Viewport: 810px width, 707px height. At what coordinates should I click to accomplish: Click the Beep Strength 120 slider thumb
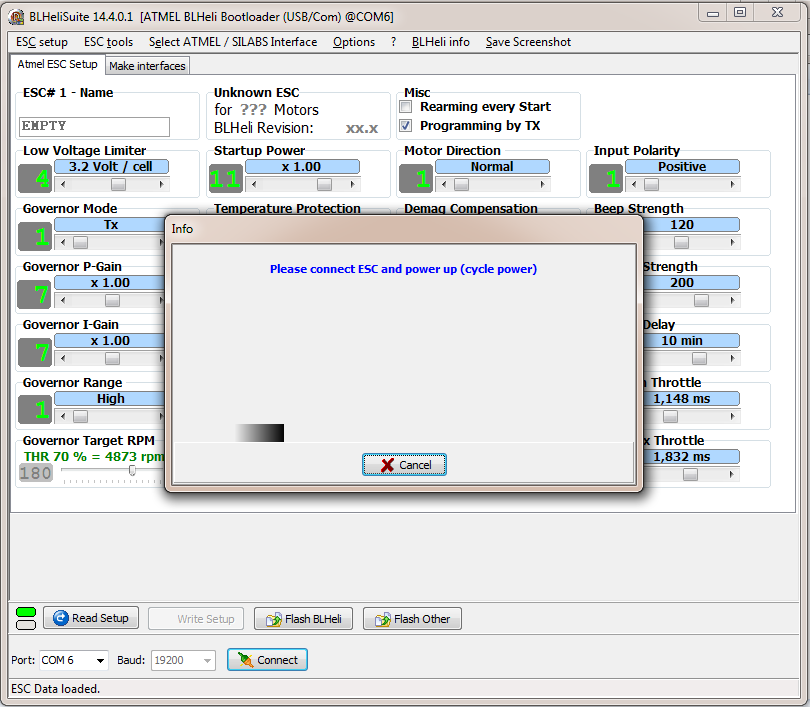681,242
